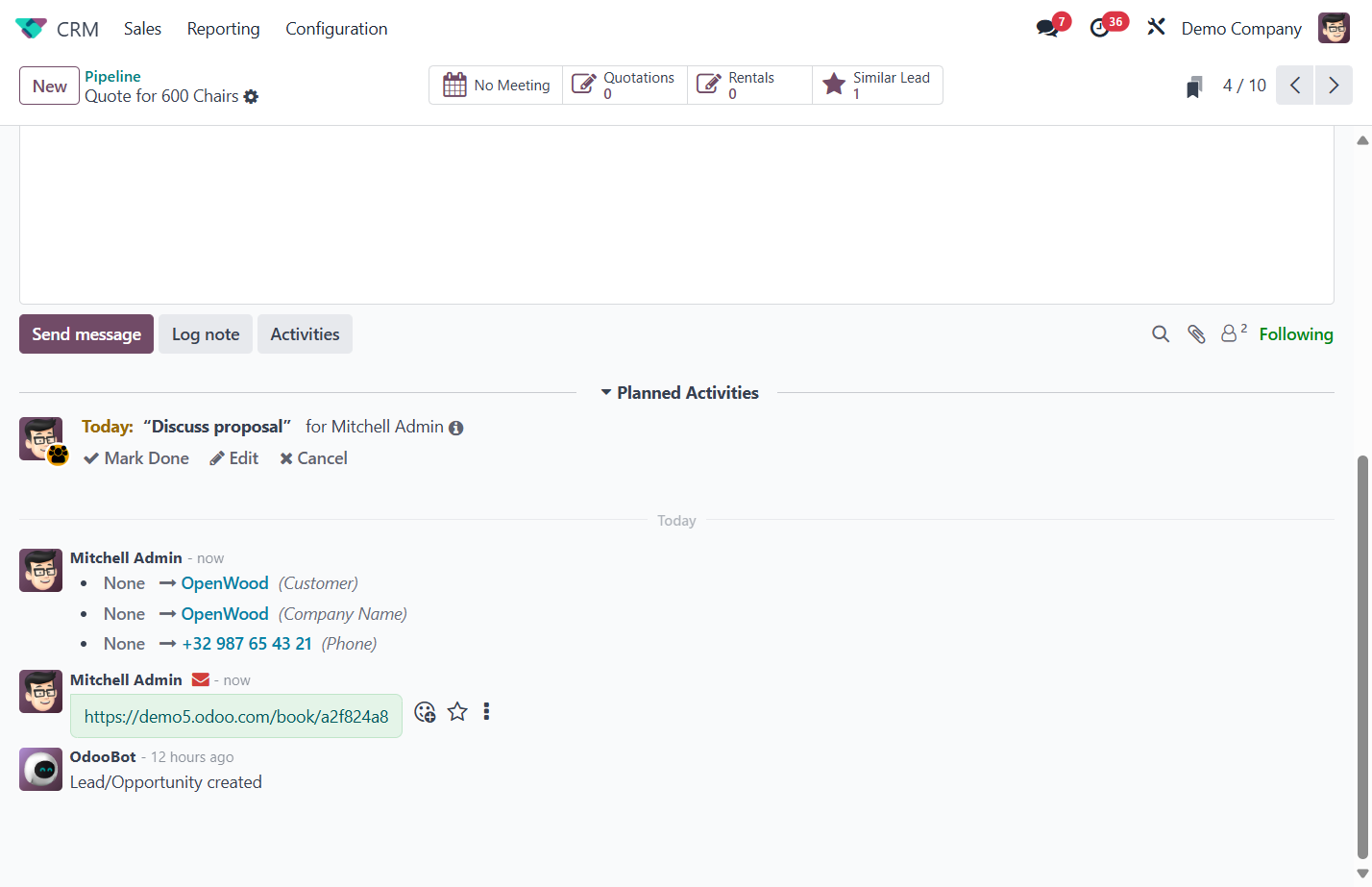
Task: Click the Activities button
Action: [305, 334]
